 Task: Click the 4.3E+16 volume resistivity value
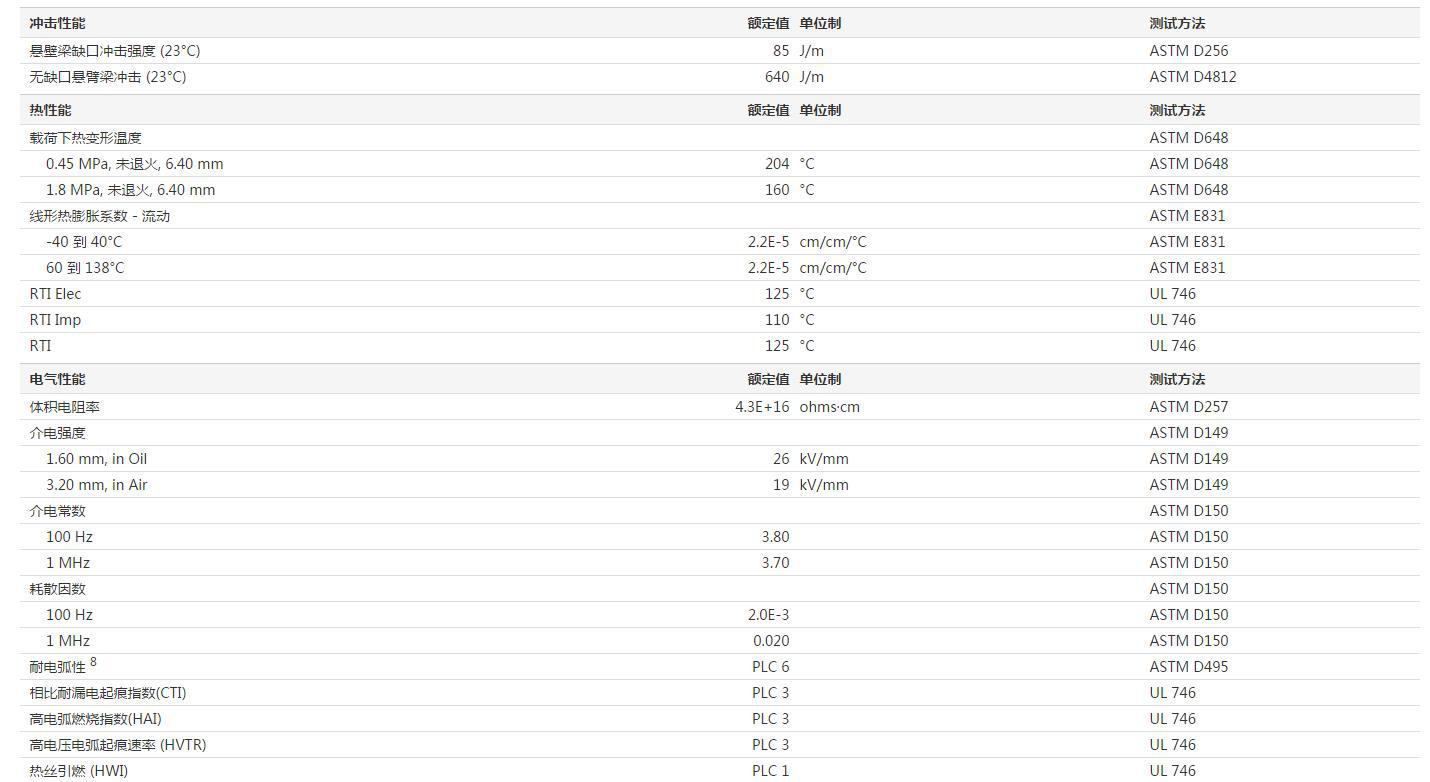click(x=762, y=407)
